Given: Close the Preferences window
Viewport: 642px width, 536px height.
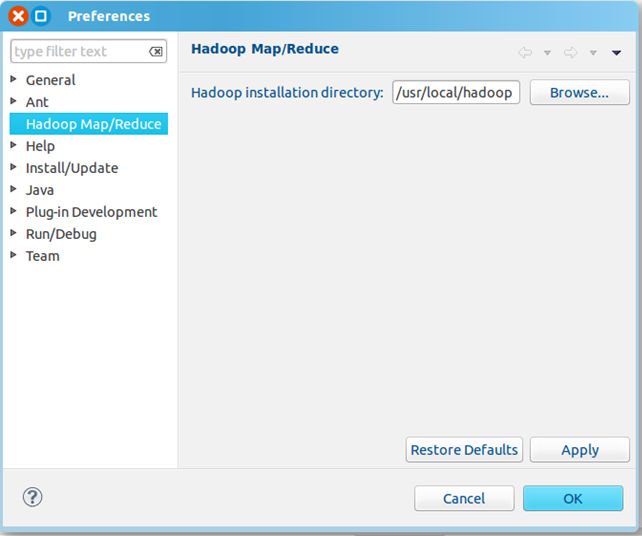Looking at the screenshot, I should click(x=18, y=16).
